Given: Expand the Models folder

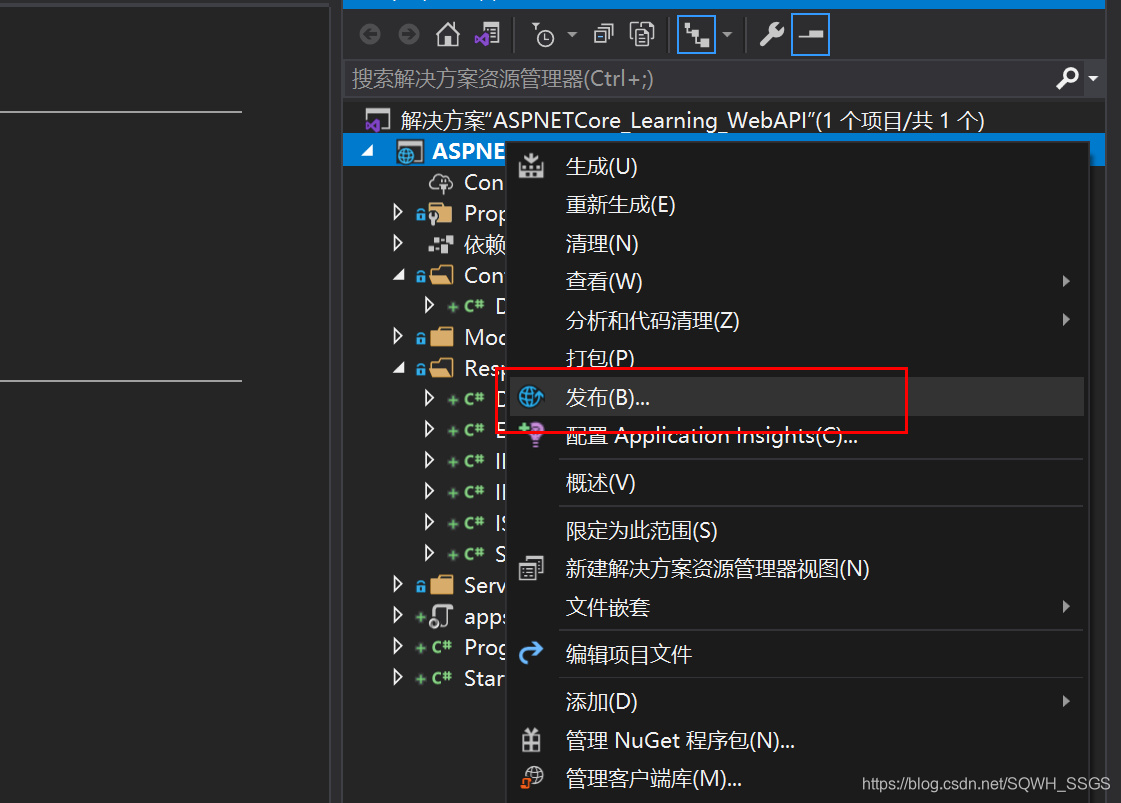Looking at the screenshot, I should (x=398, y=336).
